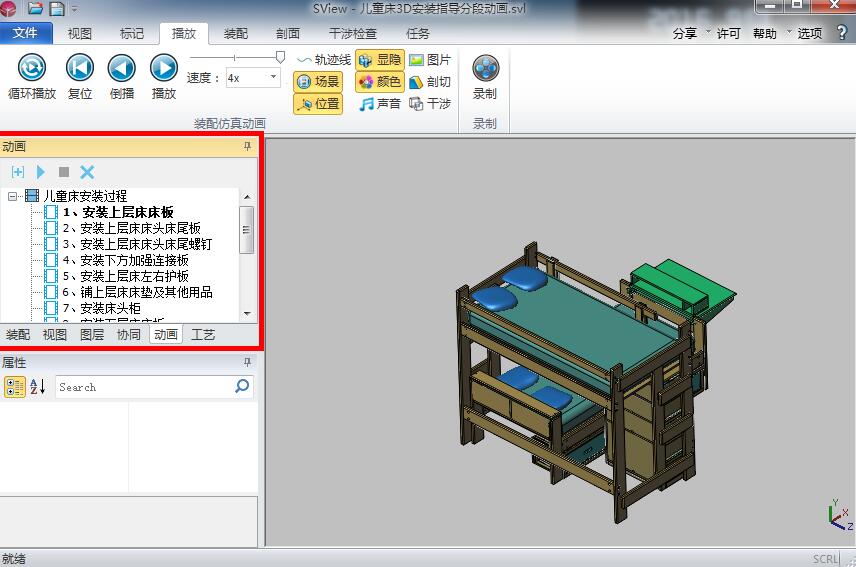Toggle the position (位置) option
Viewport: 856px width, 567px height.
[x=318, y=104]
